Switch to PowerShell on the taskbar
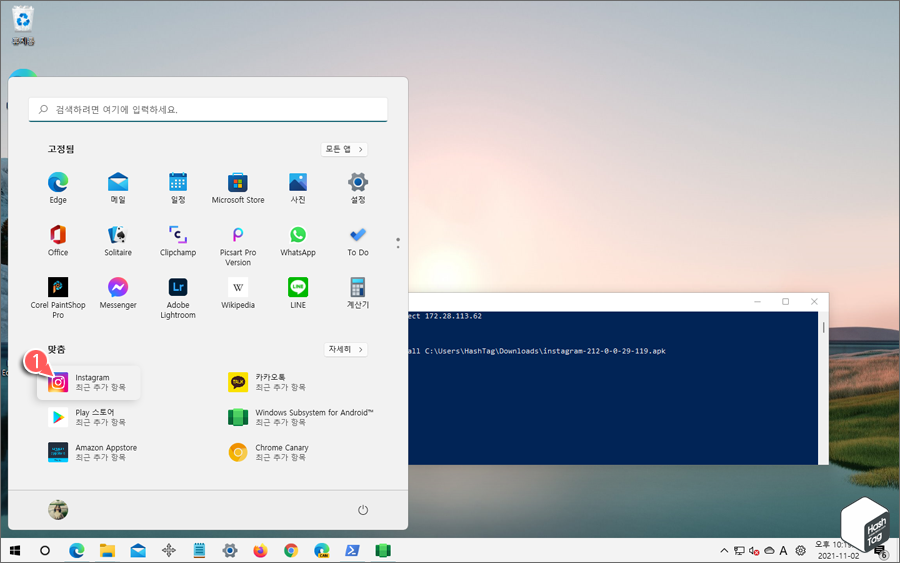This screenshot has height=563, width=900. [x=352, y=551]
